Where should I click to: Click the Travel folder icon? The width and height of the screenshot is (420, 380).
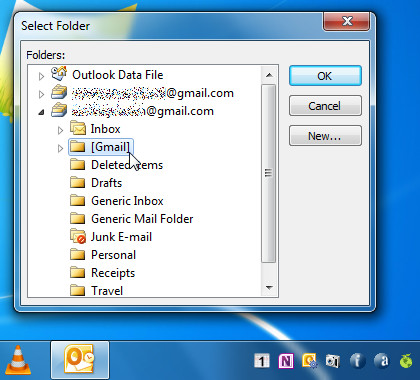click(78, 290)
